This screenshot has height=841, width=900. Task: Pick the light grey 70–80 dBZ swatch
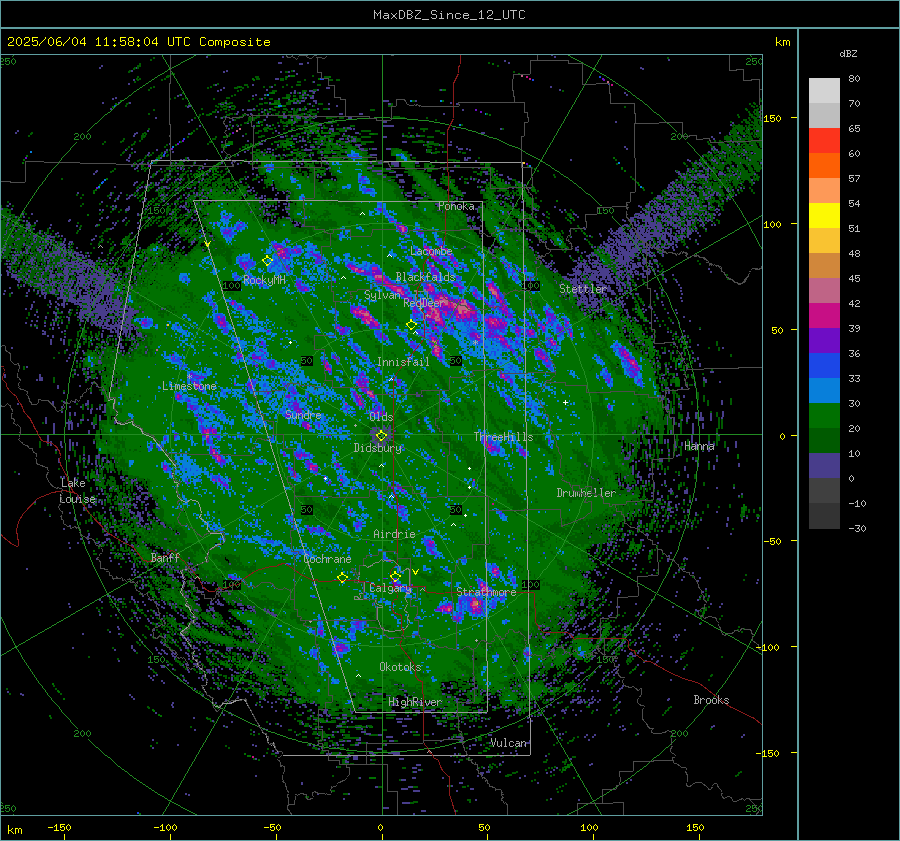click(824, 91)
